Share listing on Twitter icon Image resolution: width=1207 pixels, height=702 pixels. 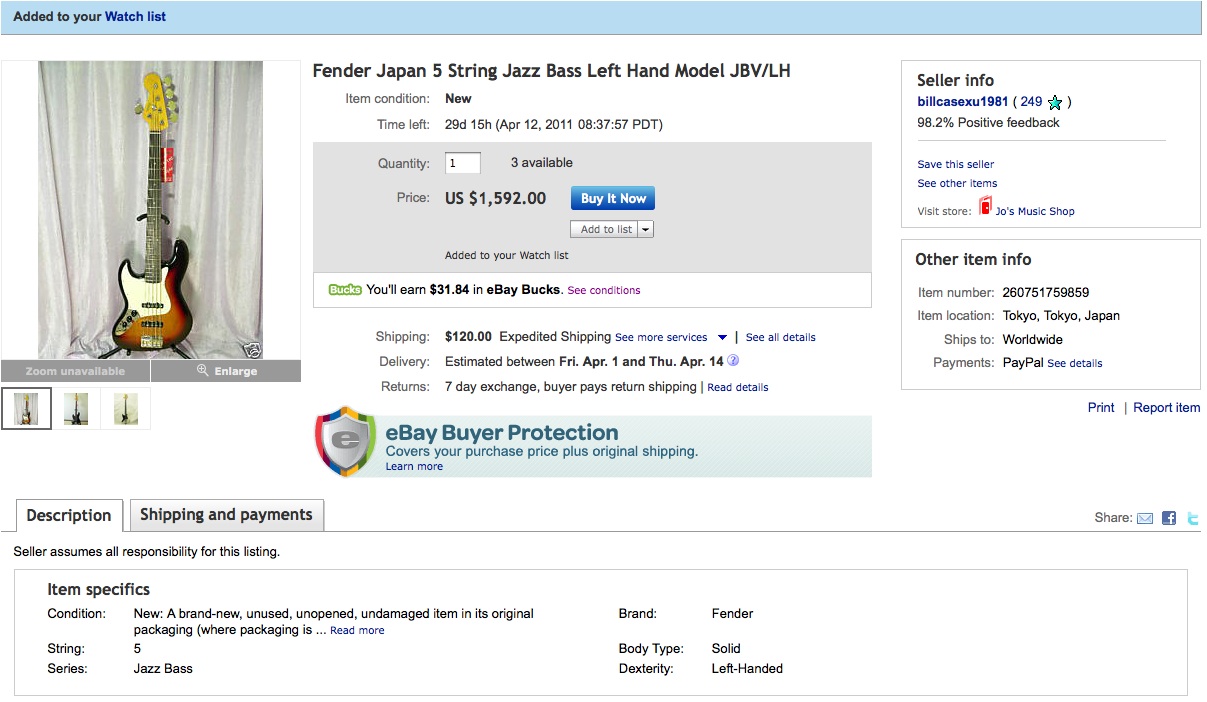(1192, 518)
